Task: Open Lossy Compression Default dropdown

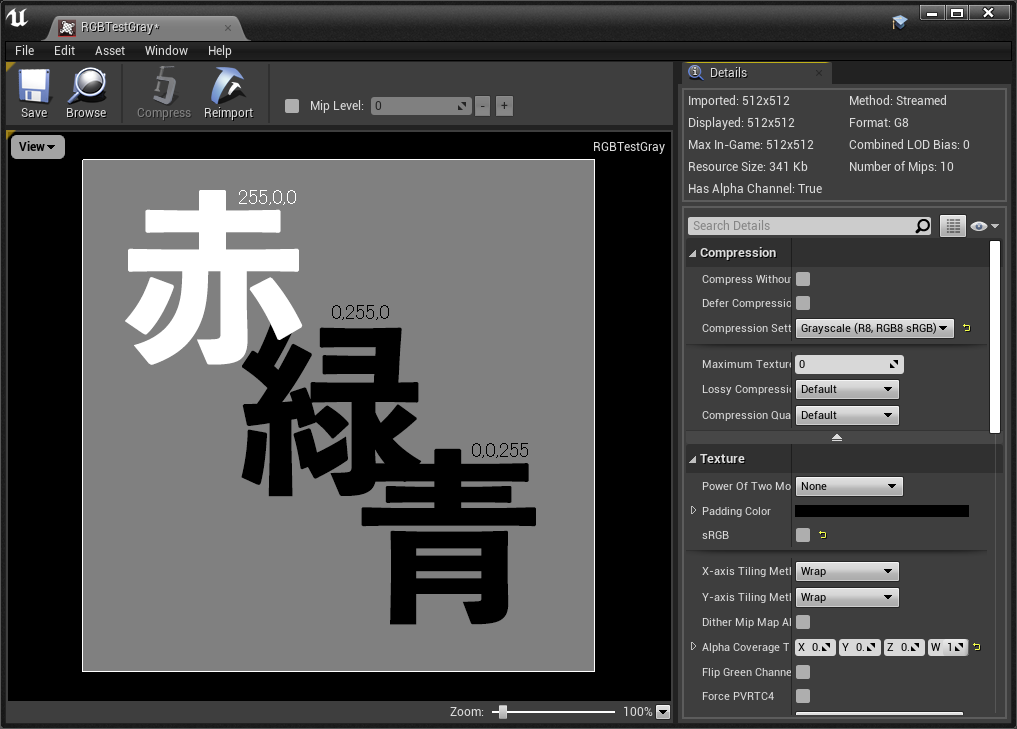Action: 847,389
